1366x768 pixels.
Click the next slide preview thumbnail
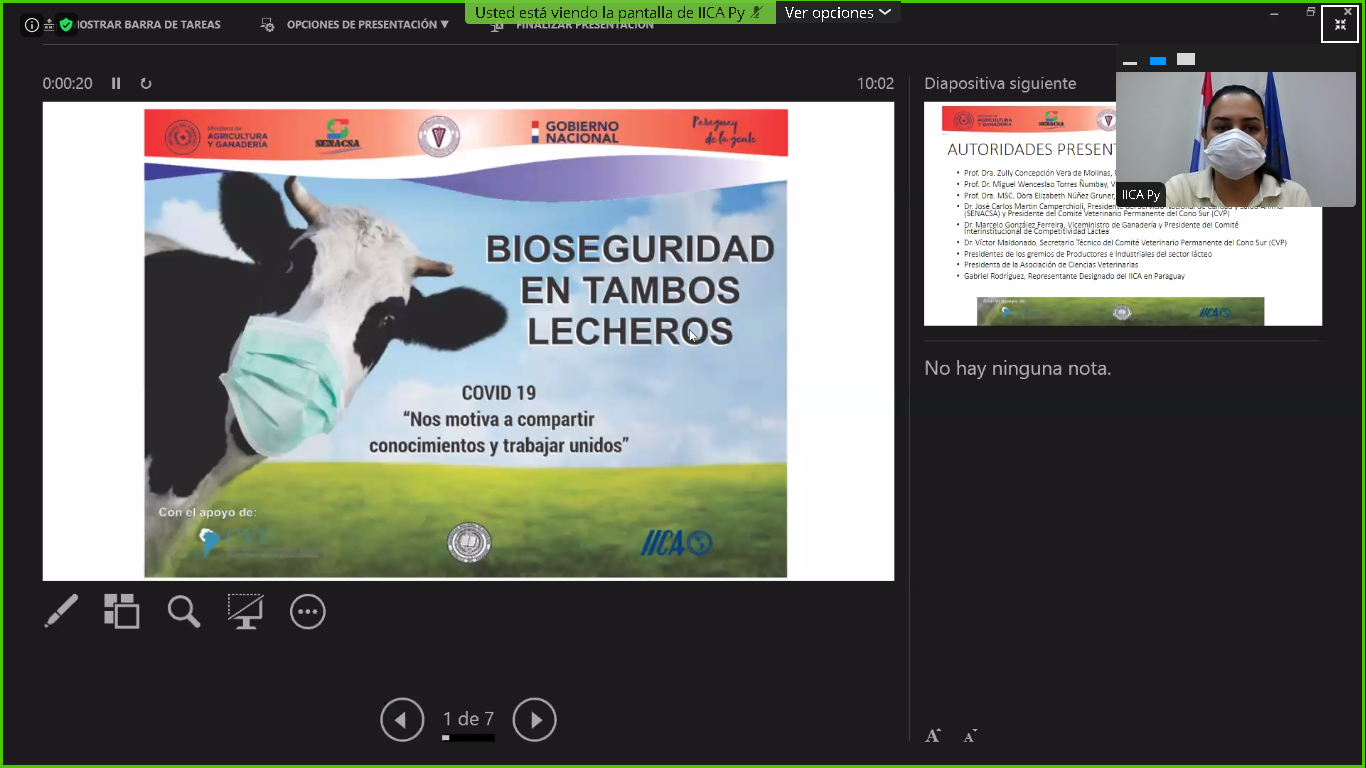pos(1123,214)
